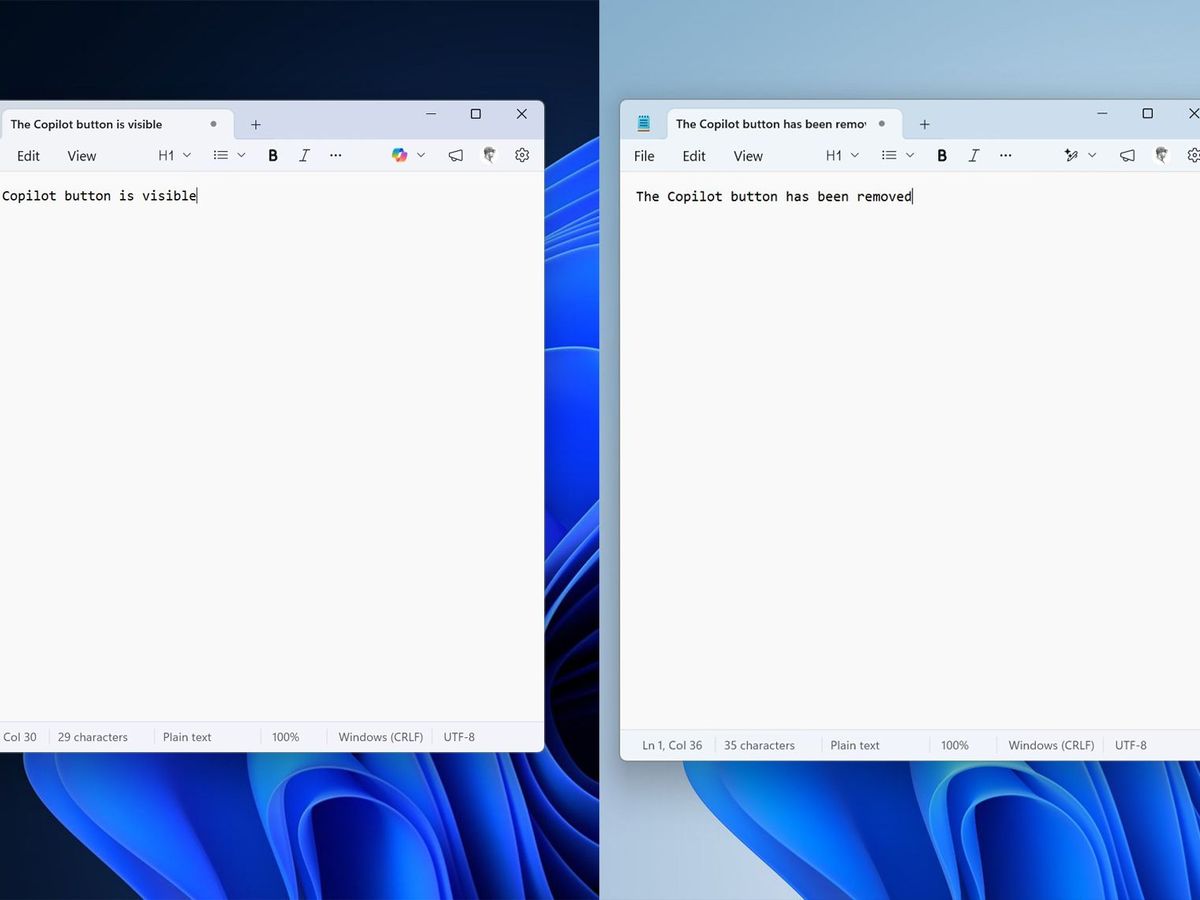Image resolution: width=1200 pixels, height=900 pixels.
Task: Expand the Rewrite chevron in 'has been removed' window
Action: tap(1092, 155)
